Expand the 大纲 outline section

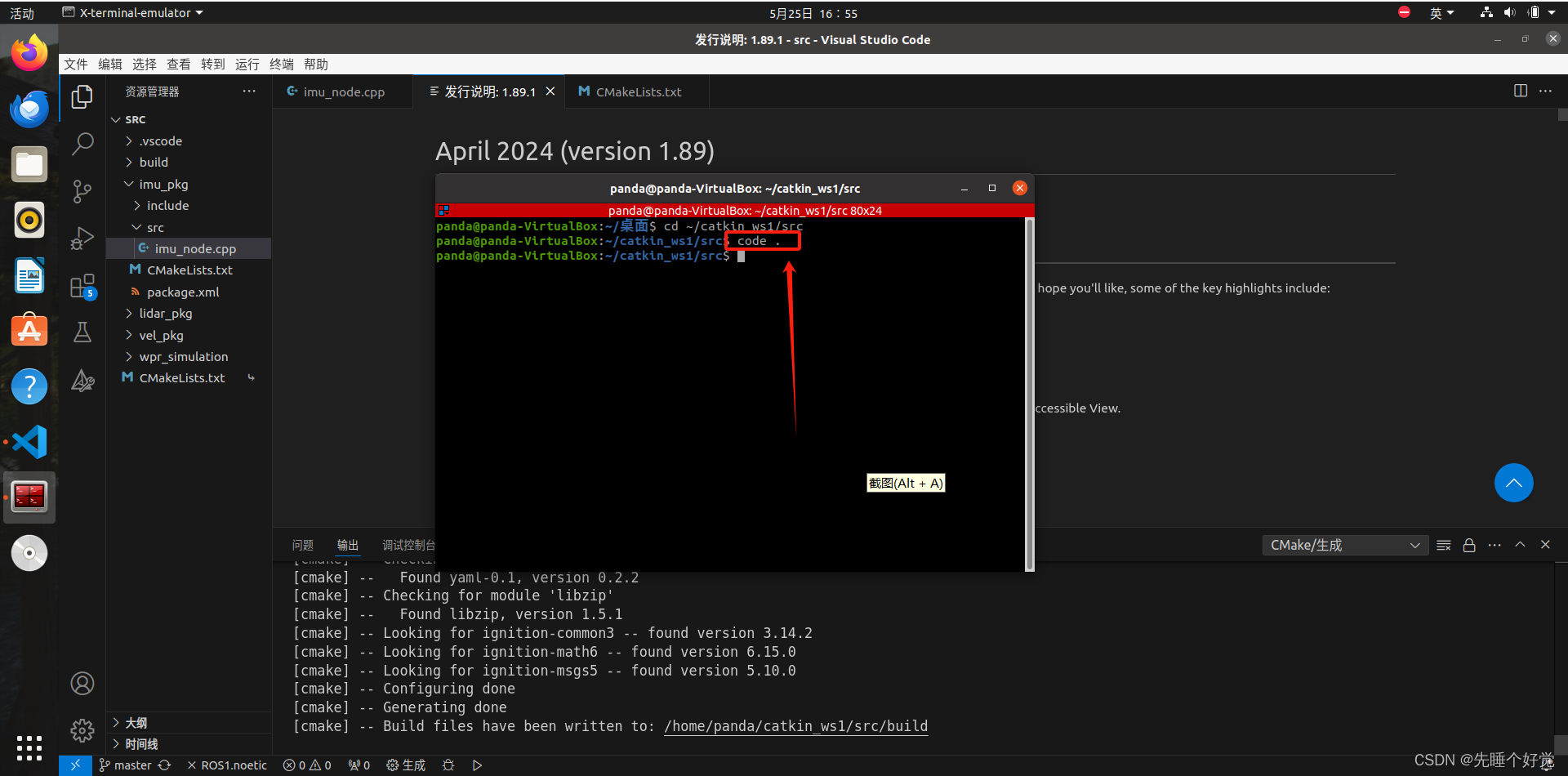click(x=189, y=723)
